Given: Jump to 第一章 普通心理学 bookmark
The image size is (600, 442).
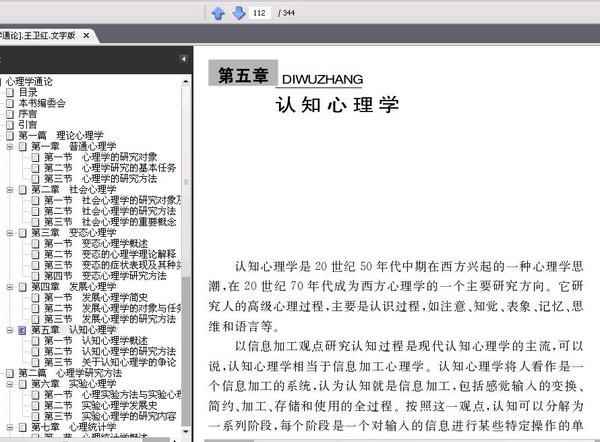Looking at the screenshot, I should [73, 146].
